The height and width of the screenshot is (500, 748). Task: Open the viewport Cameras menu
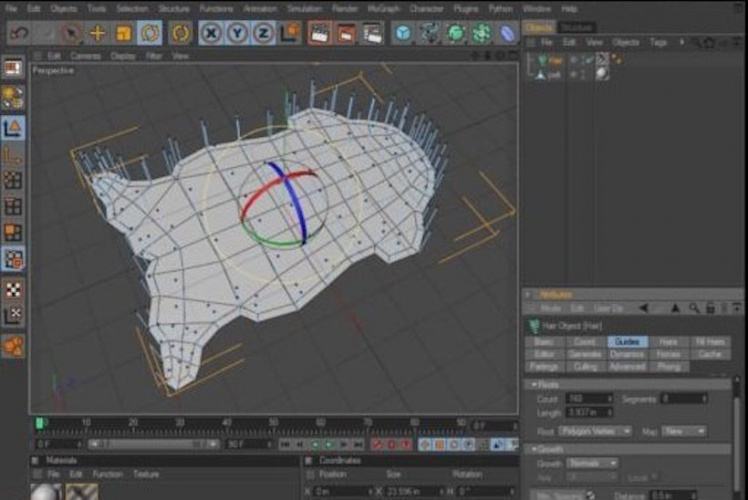86,56
